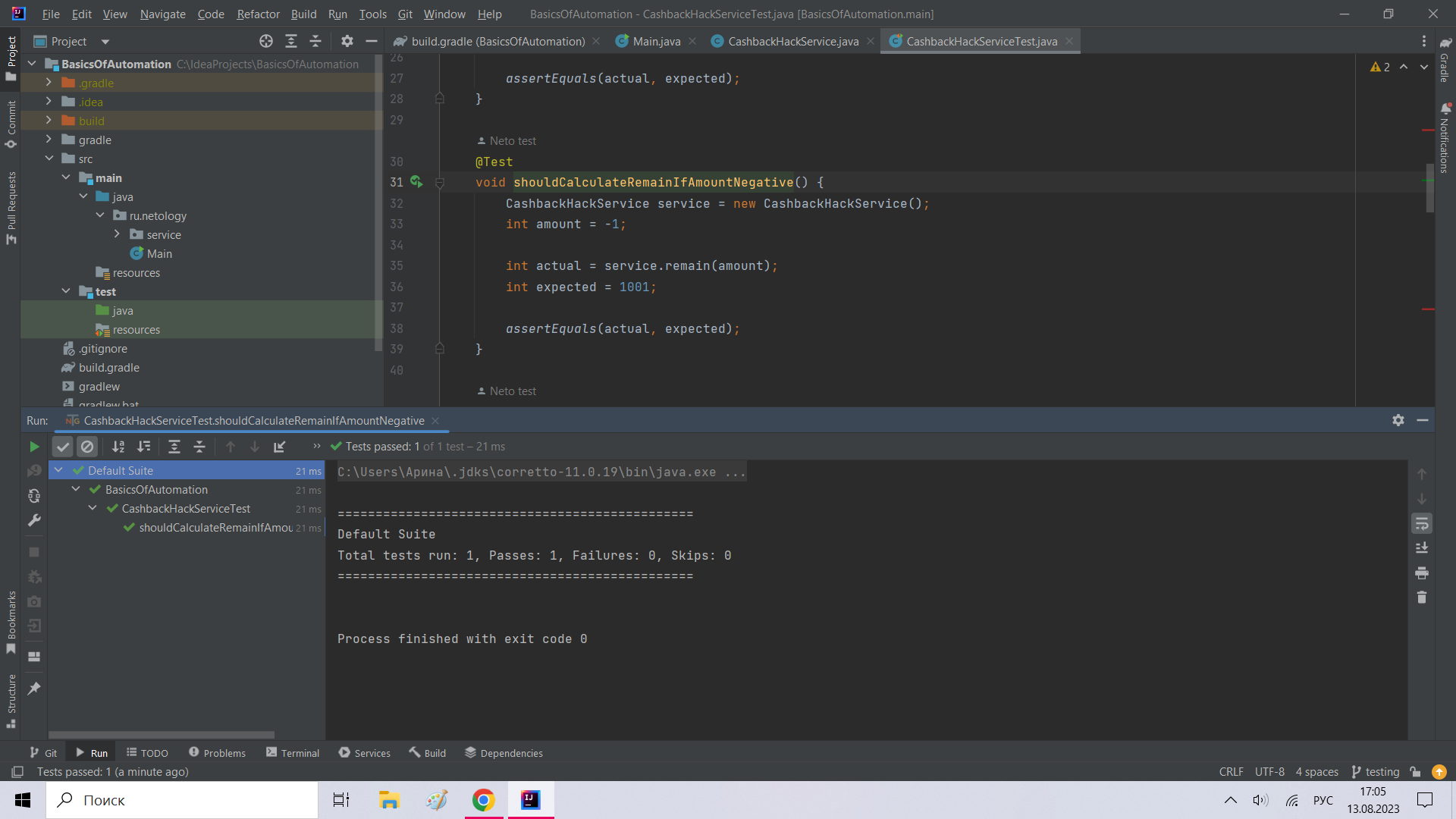Viewport: 1456px width, 819px height.
Task: Toggle Show Passed tests filter
Action: pyautogui.click(x=63, y=447)
